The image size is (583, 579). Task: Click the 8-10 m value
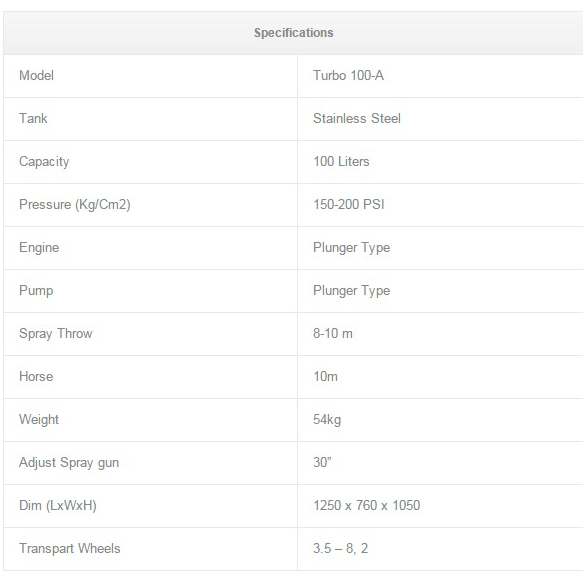(x=332, y=333)
